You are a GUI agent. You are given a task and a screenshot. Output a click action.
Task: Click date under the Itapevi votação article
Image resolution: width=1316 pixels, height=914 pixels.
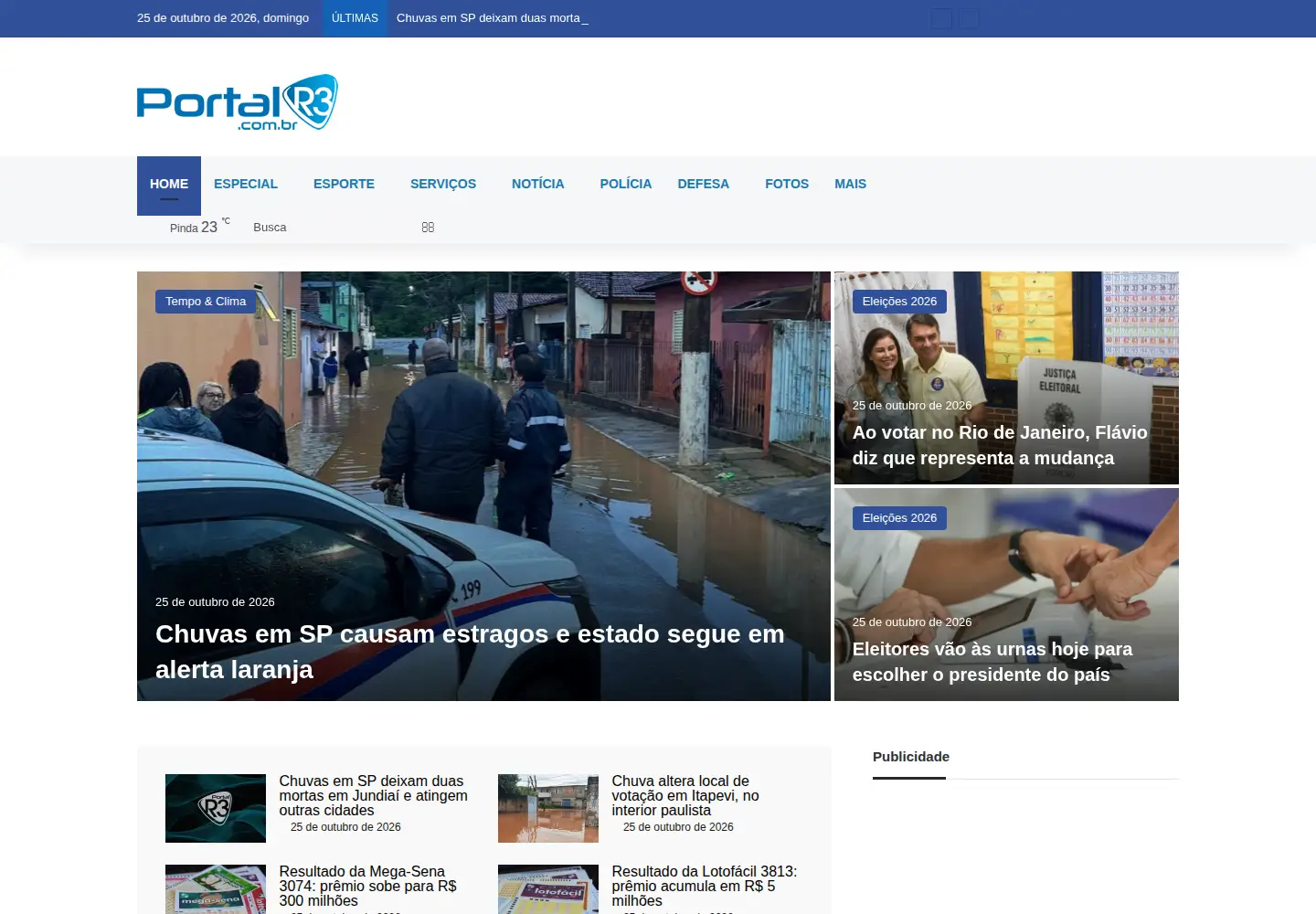(x=678, y=827)
